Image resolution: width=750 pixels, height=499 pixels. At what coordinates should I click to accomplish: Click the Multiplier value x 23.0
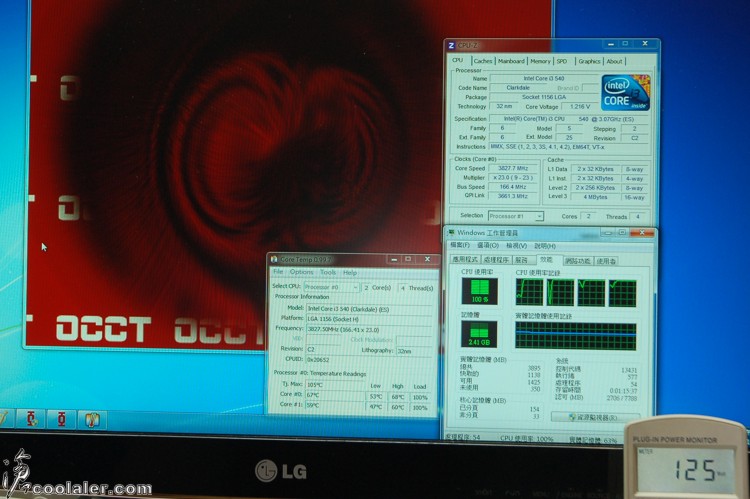[513, 177]
